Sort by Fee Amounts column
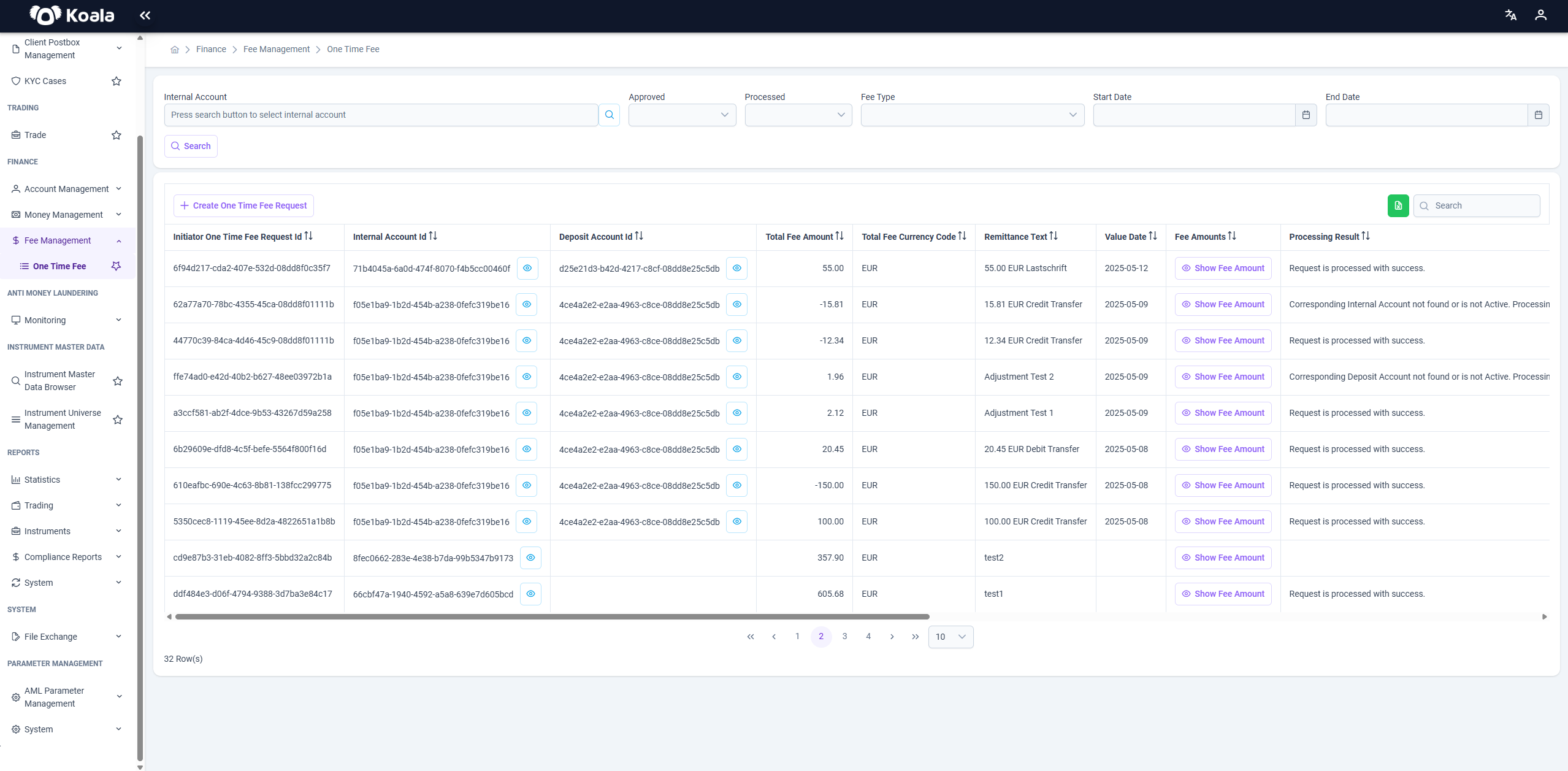Screen dimensions: 1568x771 pos(1232,236)
